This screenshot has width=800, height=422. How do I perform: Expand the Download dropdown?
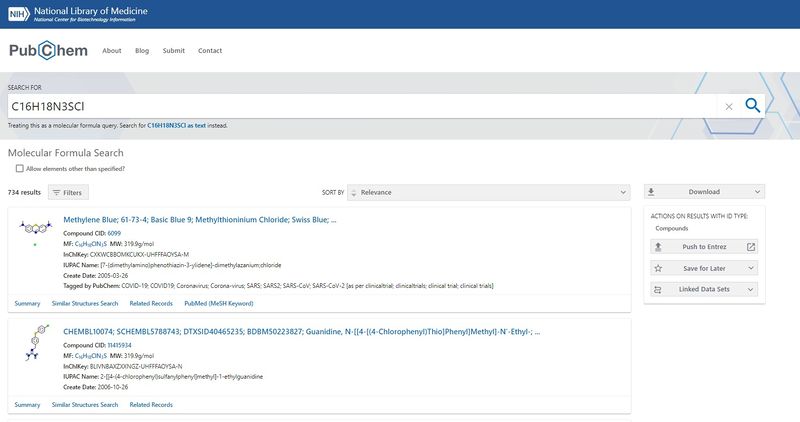[x=704, y=192]
